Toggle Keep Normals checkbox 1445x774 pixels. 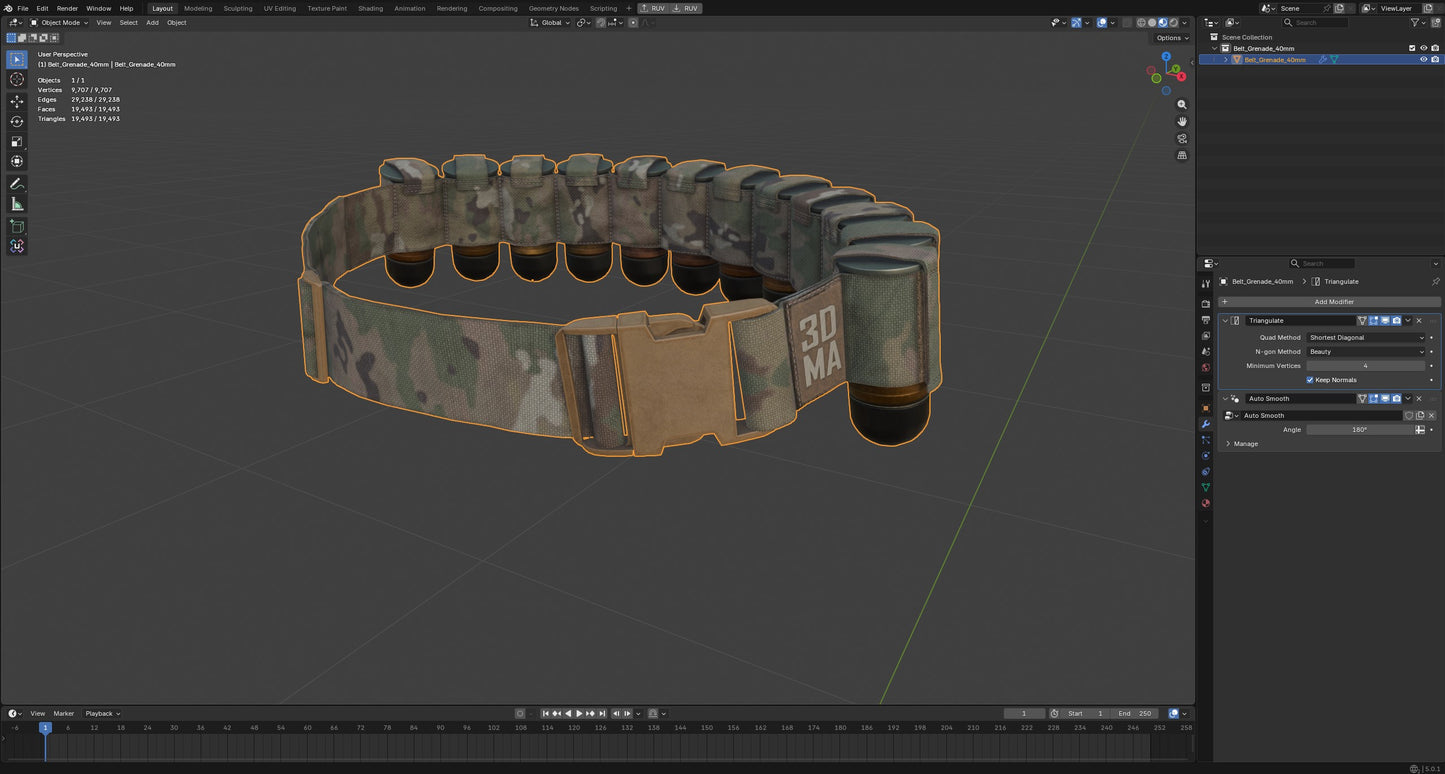point(1310,380)
